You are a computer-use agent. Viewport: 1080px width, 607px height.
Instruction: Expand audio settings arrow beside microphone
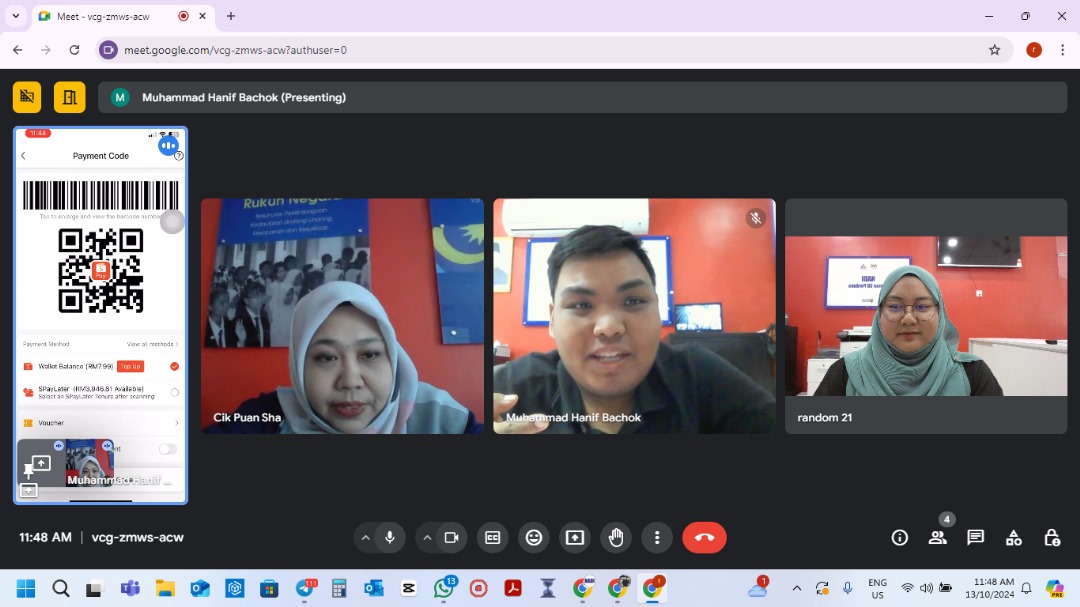366,538
